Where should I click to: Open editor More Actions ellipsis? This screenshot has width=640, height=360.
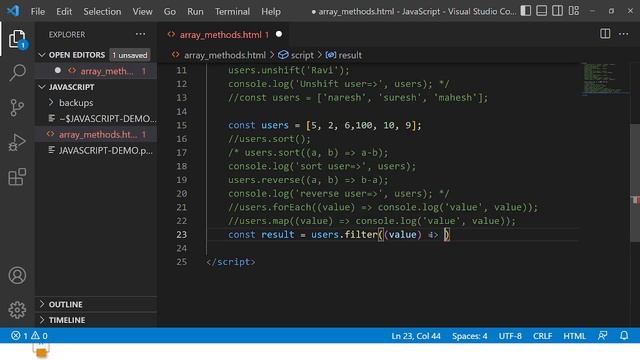[x=624, y=34]
